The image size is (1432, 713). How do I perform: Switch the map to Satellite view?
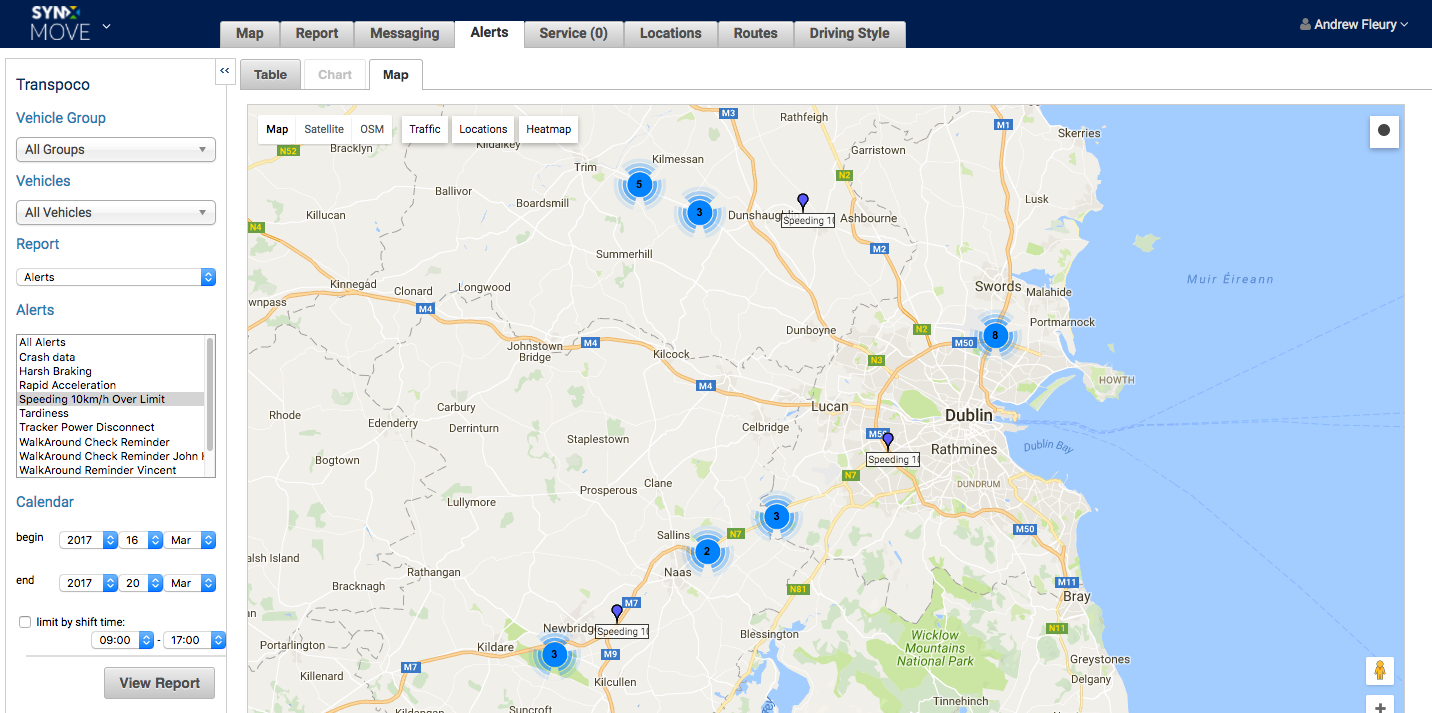tap(324, 129)
